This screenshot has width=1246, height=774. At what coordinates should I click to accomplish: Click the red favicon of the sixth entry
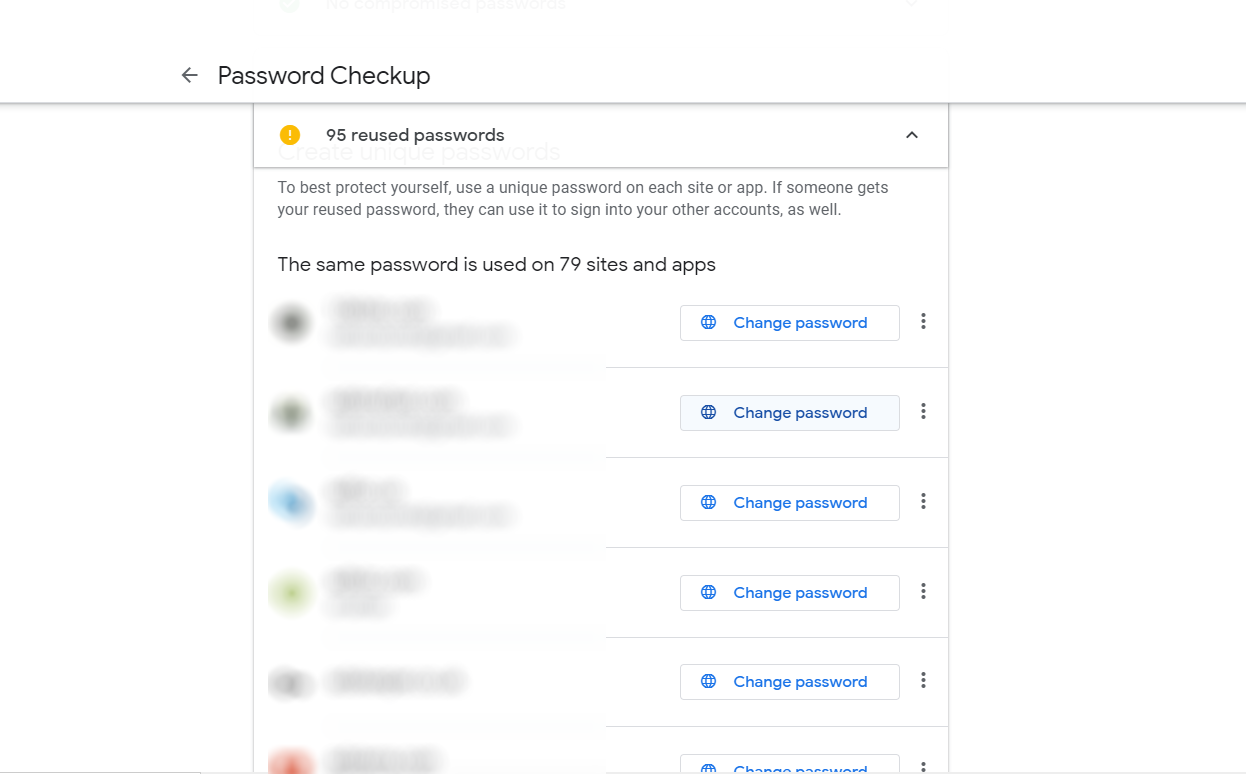coord(291,764)
